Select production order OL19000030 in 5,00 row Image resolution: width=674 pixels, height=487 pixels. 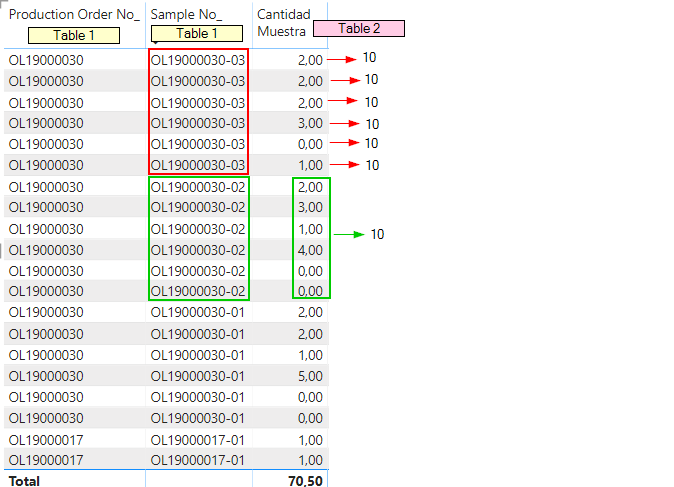(46, 376)
